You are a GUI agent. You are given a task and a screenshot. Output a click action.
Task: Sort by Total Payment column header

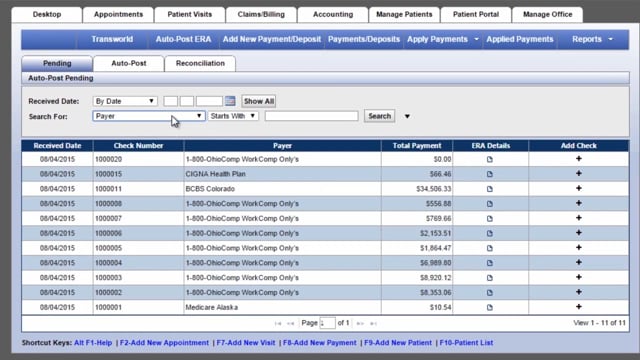417,146
